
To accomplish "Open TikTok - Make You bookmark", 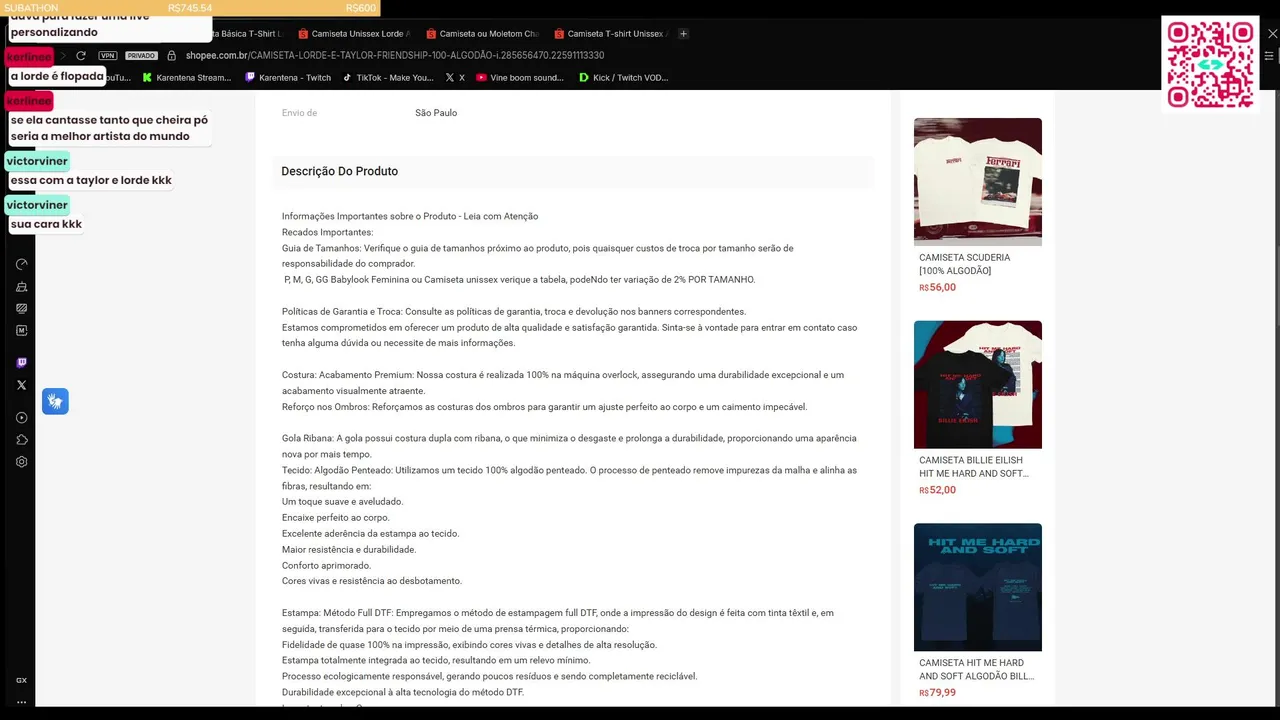I will tap(388, 78).
